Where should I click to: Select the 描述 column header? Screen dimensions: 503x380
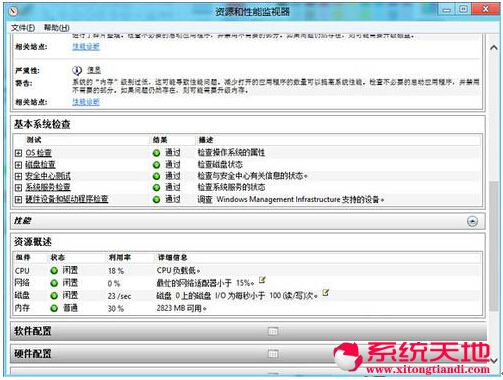click(x=206, y=140)
